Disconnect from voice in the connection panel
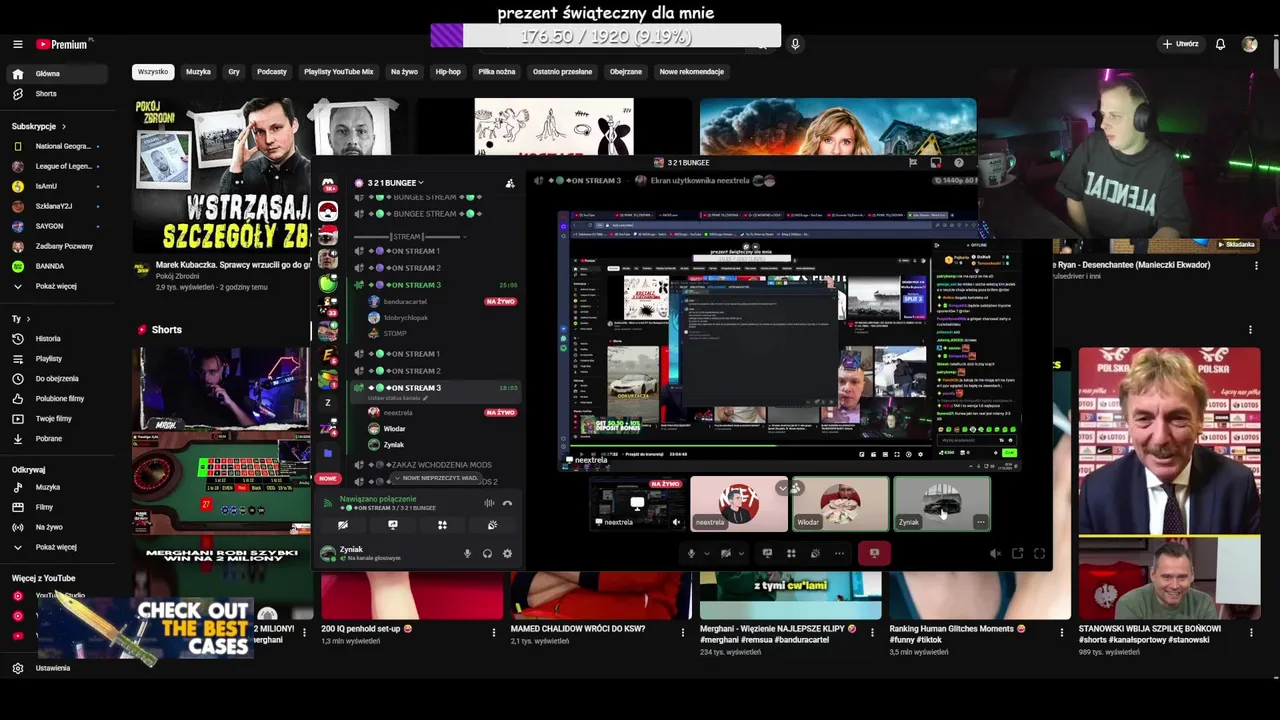1280x720 pixels. point(507,503)
